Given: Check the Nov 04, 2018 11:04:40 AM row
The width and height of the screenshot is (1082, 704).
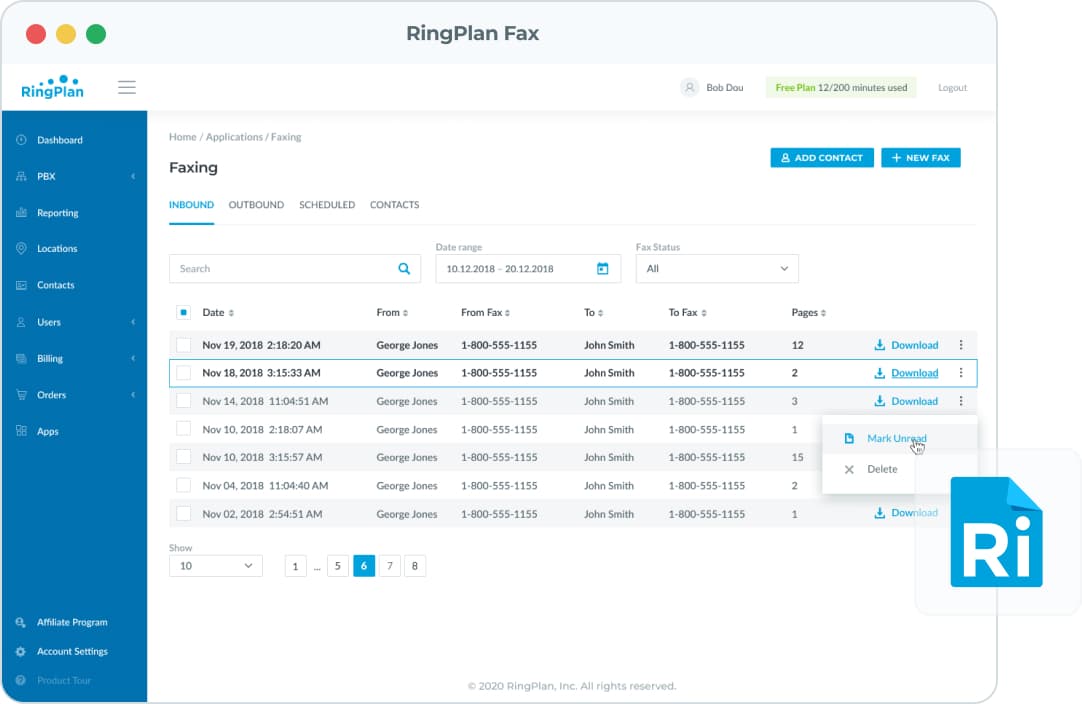Looking at the screenshot, I should pos(184,485).
